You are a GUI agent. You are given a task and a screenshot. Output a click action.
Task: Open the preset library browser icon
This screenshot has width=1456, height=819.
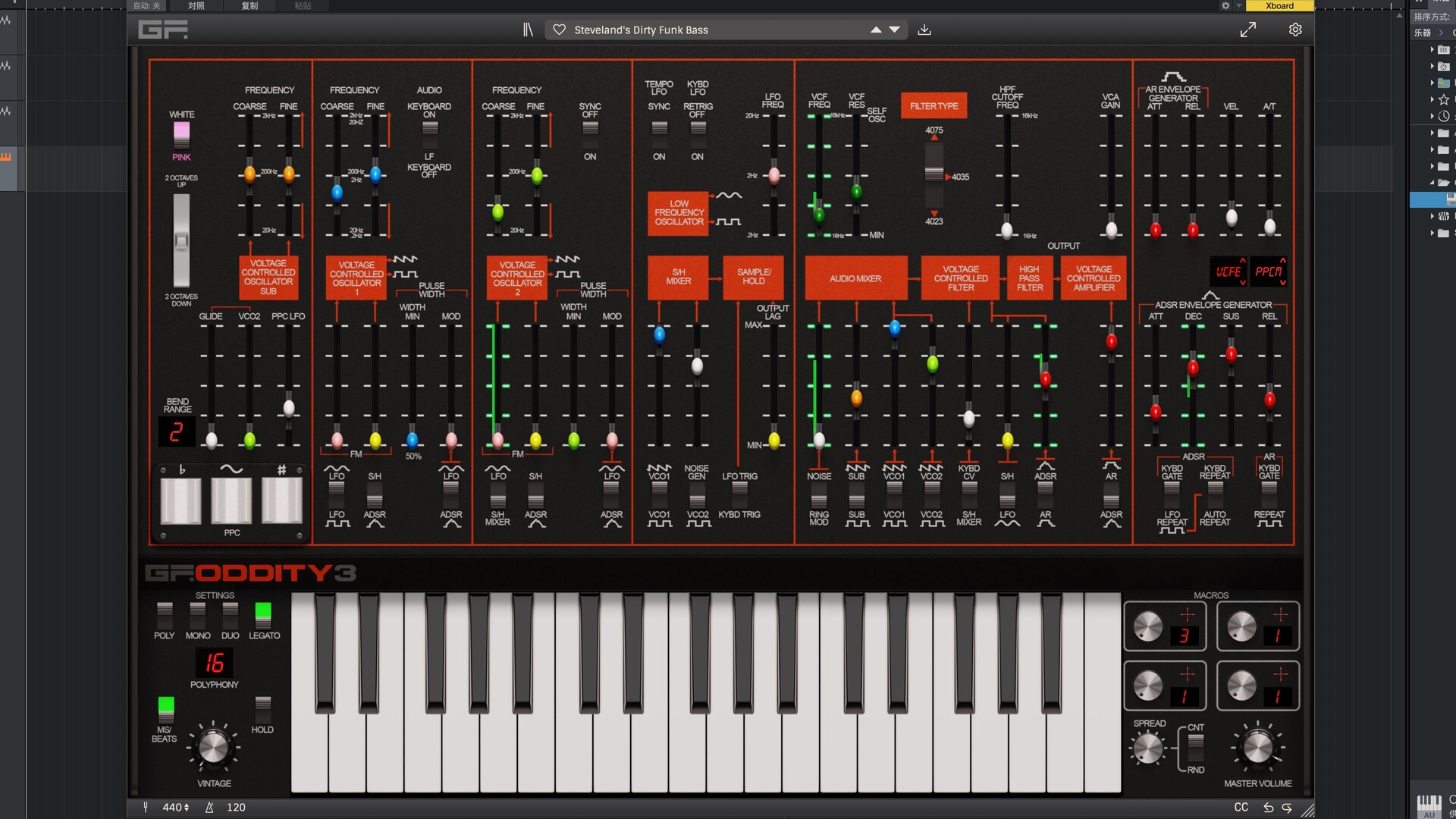(x=528, y=30)
